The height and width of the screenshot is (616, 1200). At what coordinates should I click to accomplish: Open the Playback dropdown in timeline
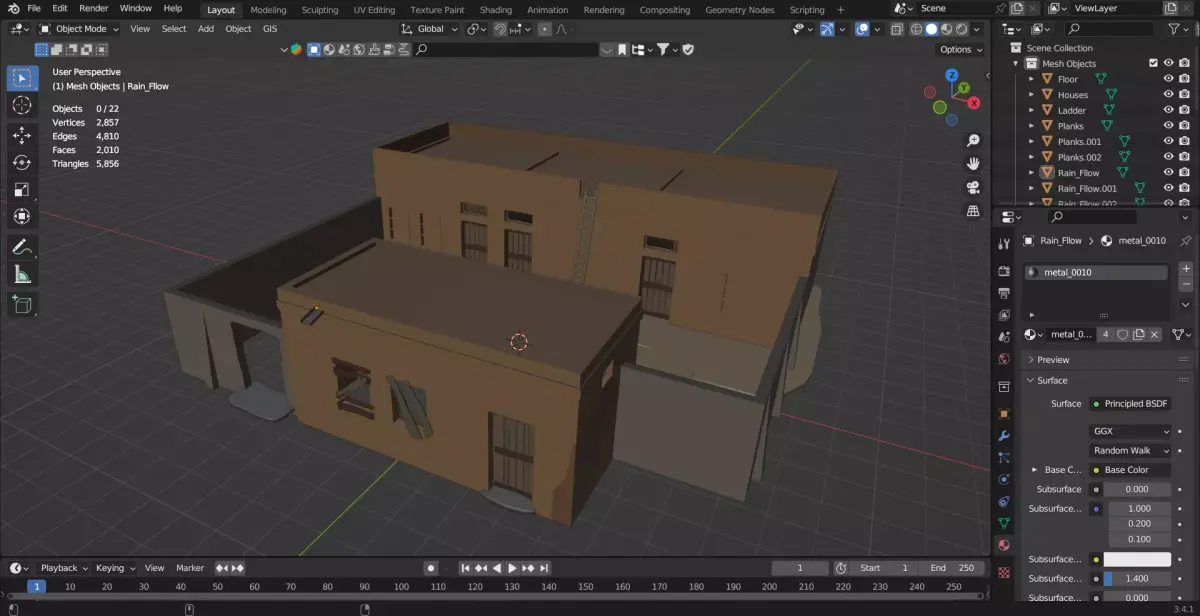64,568
